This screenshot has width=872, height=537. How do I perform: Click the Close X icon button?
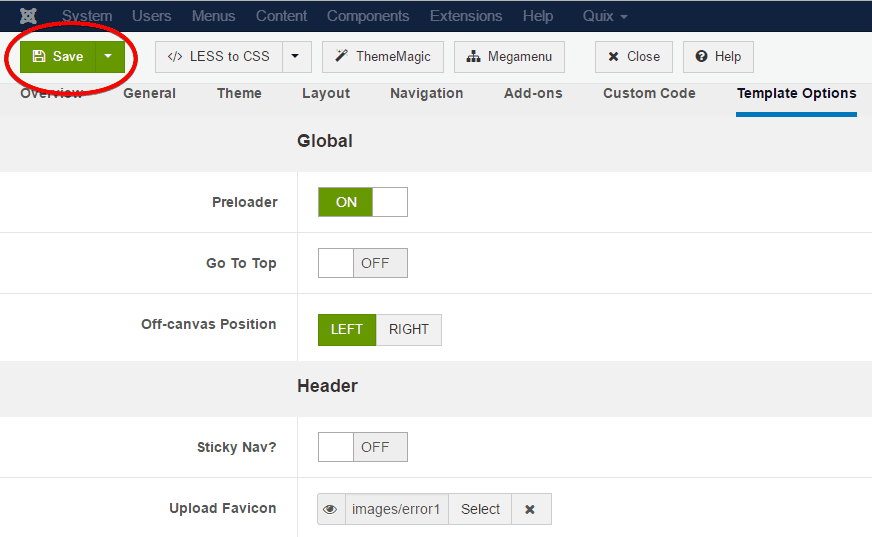point(634,56)
